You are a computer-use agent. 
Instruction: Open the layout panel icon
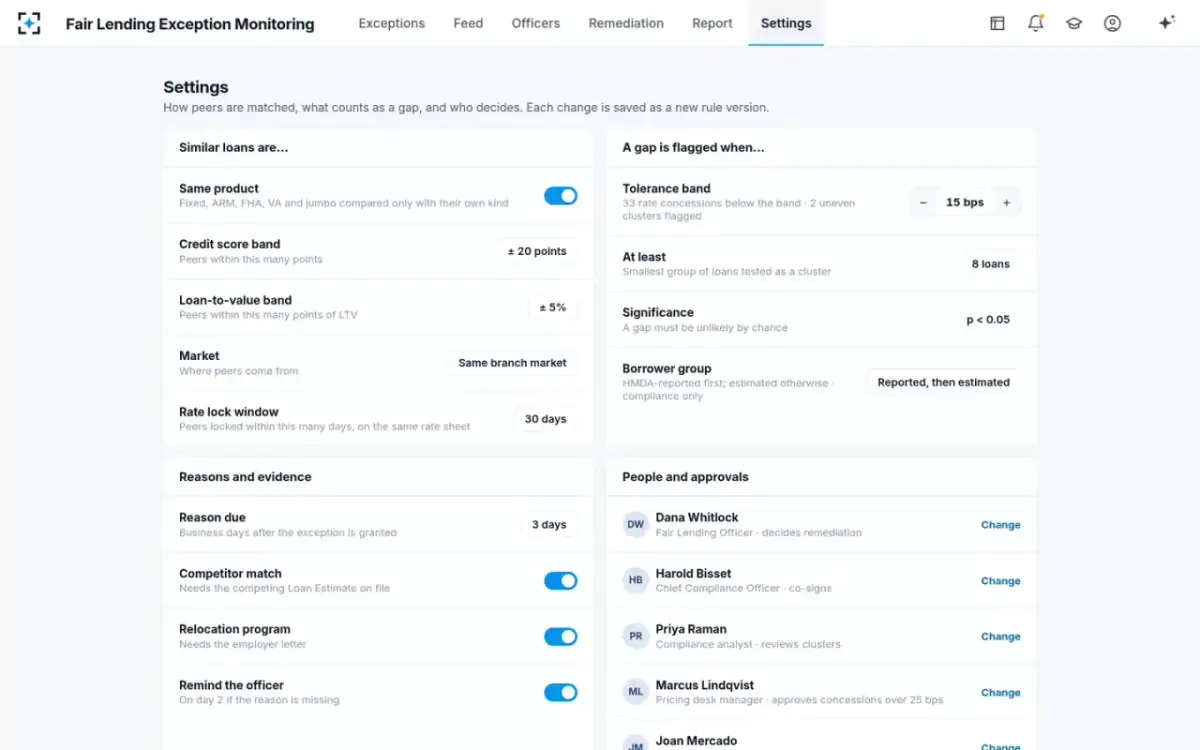click(997, 23)
